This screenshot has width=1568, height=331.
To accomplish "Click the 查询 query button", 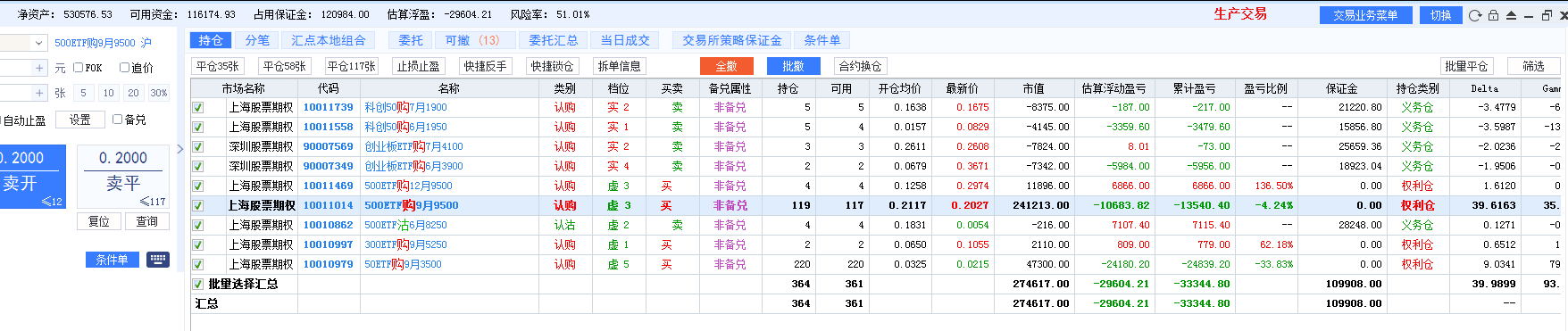I will (147, 221).
